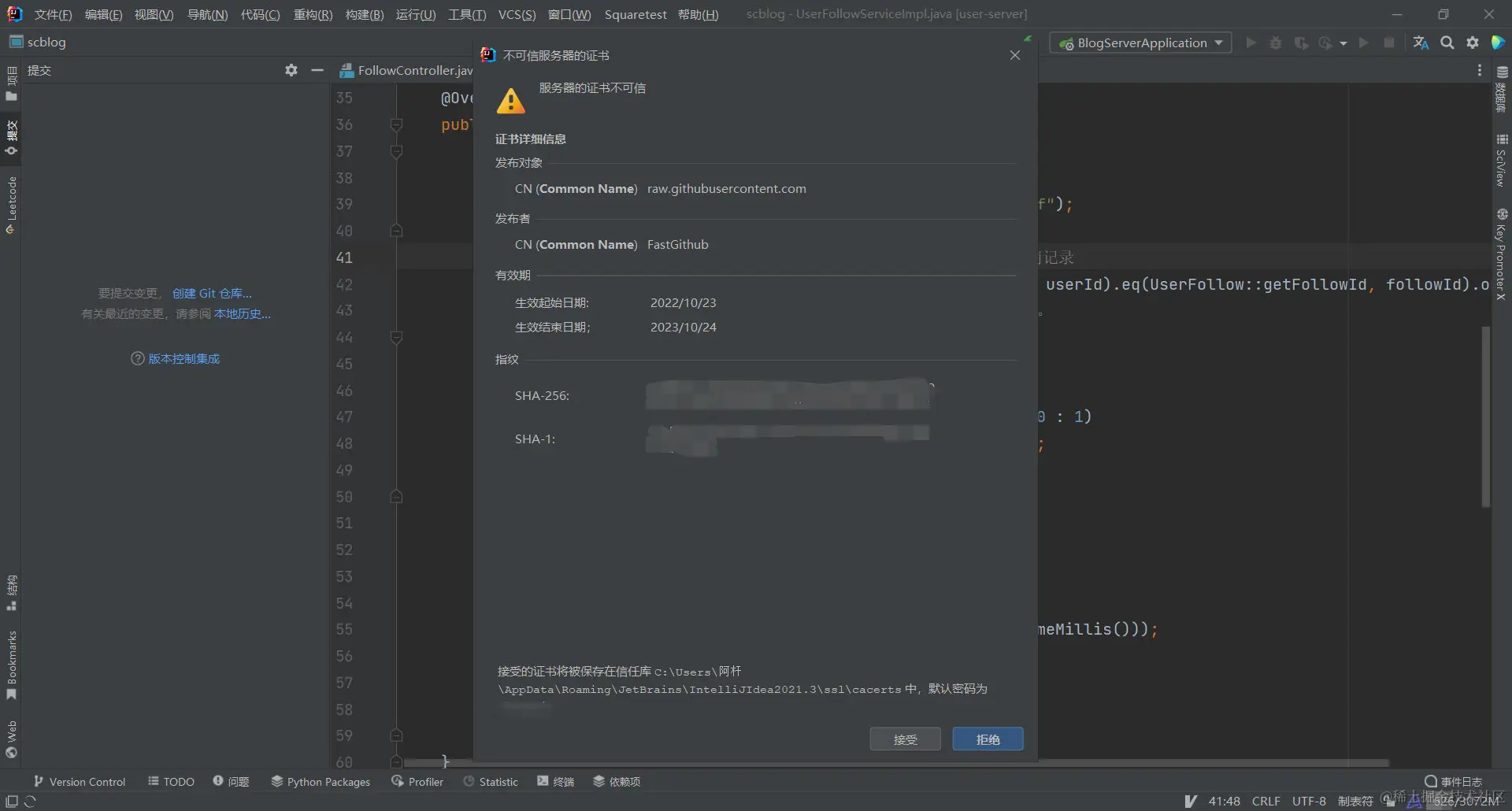Open the Project tool window on left strip
Screen dimensions: 1512x811
pyautogui.click(x=11, y=83)
